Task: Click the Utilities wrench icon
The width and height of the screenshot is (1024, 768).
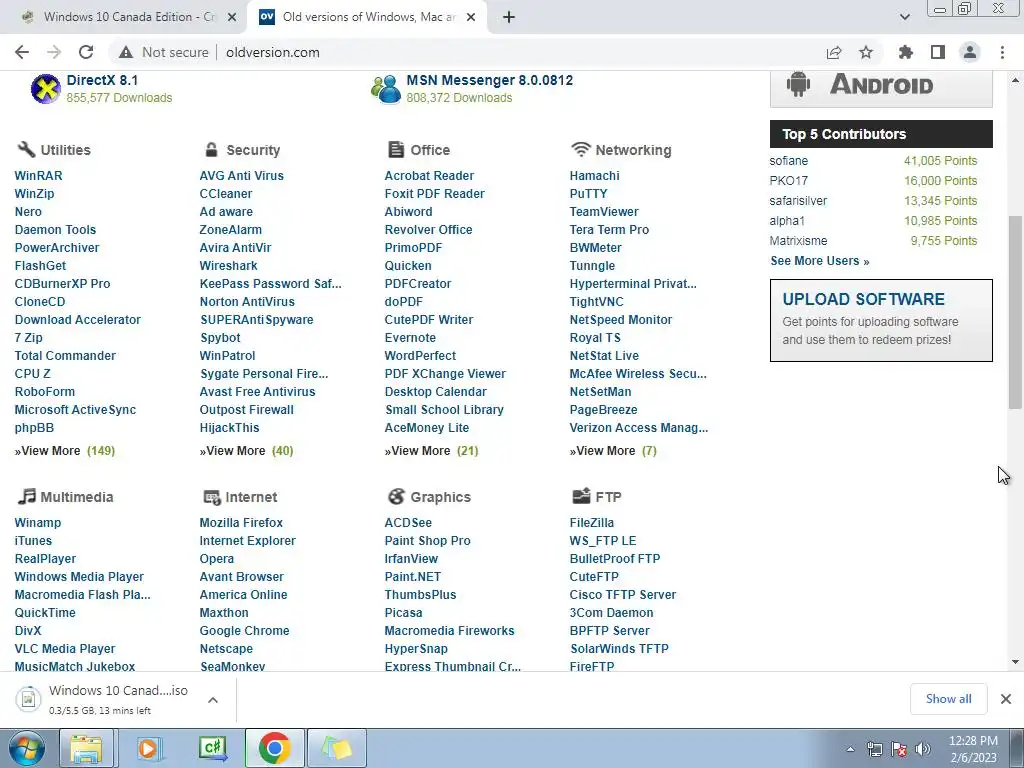Action: 25,150
